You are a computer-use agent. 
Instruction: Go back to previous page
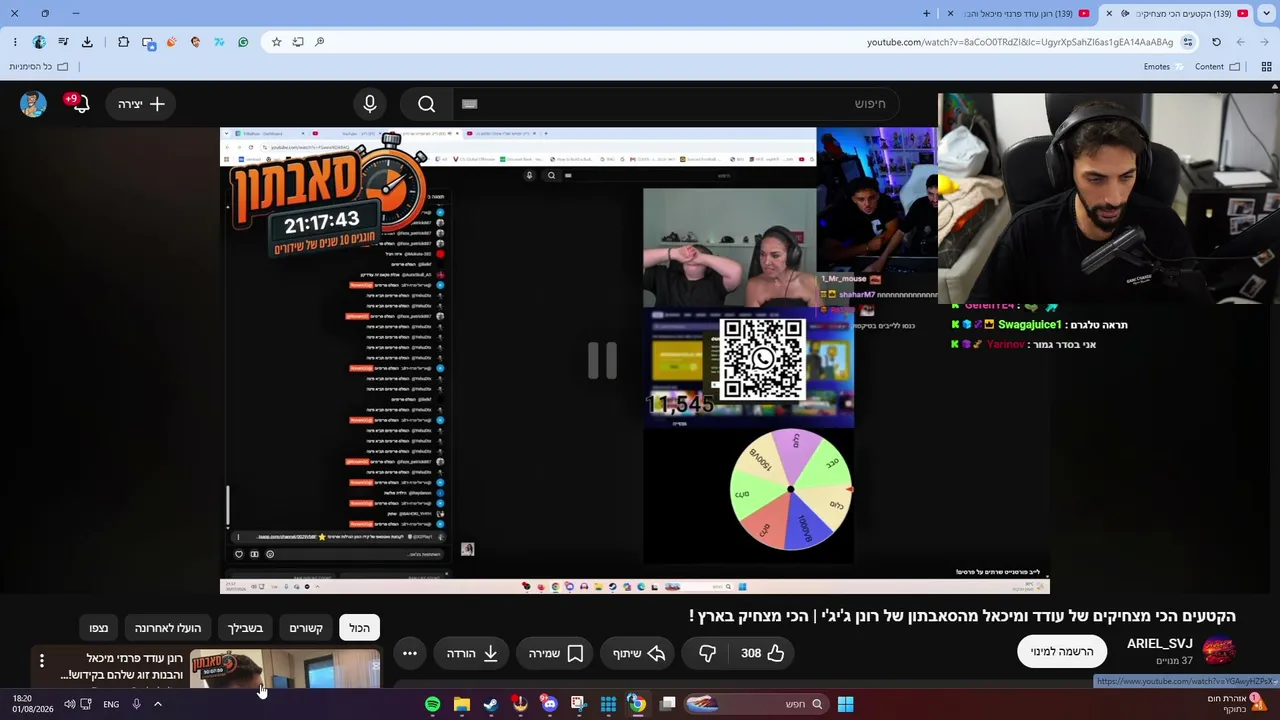tap(1265, 42)
